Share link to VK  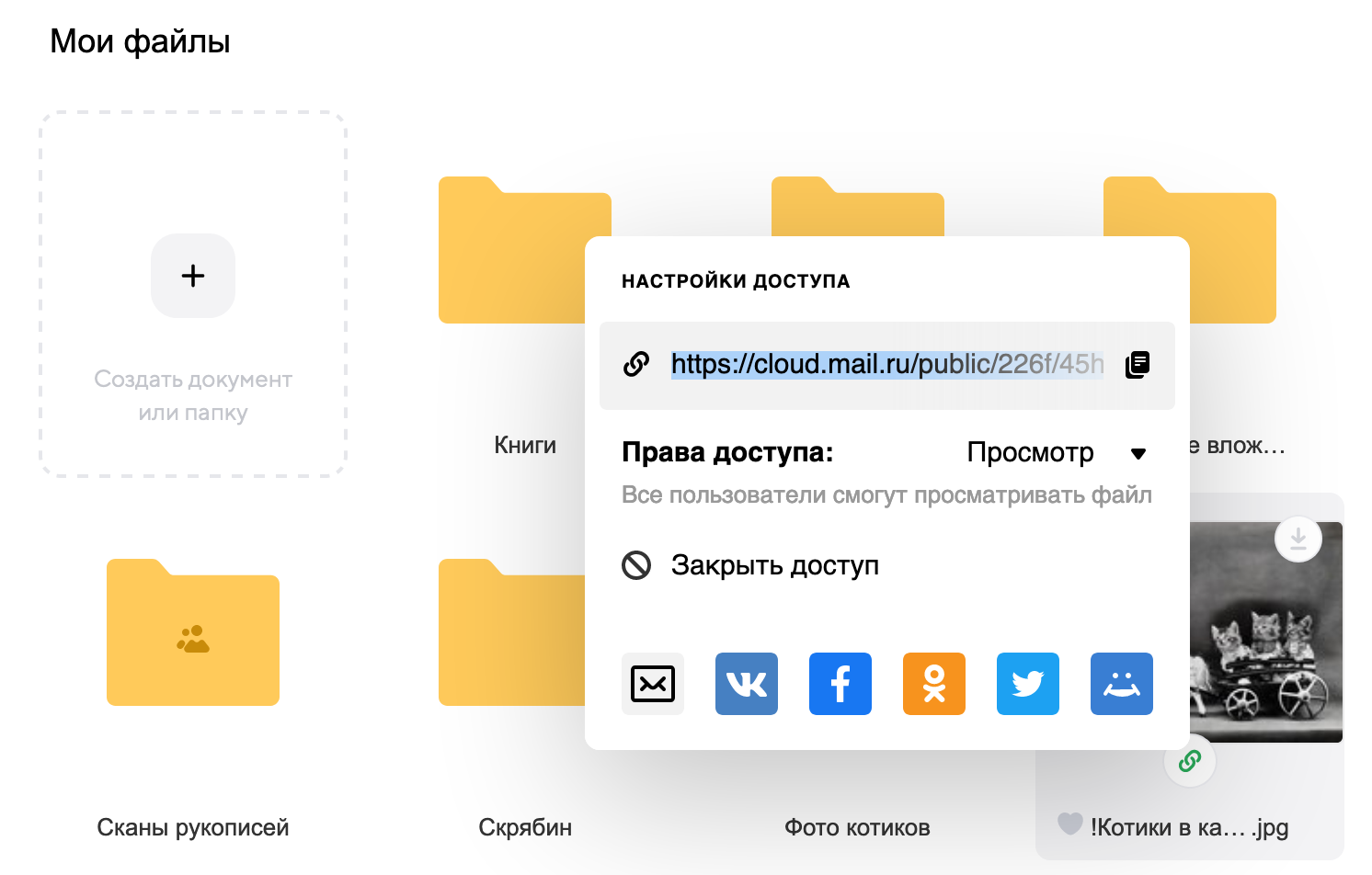(x=747, y=684)
